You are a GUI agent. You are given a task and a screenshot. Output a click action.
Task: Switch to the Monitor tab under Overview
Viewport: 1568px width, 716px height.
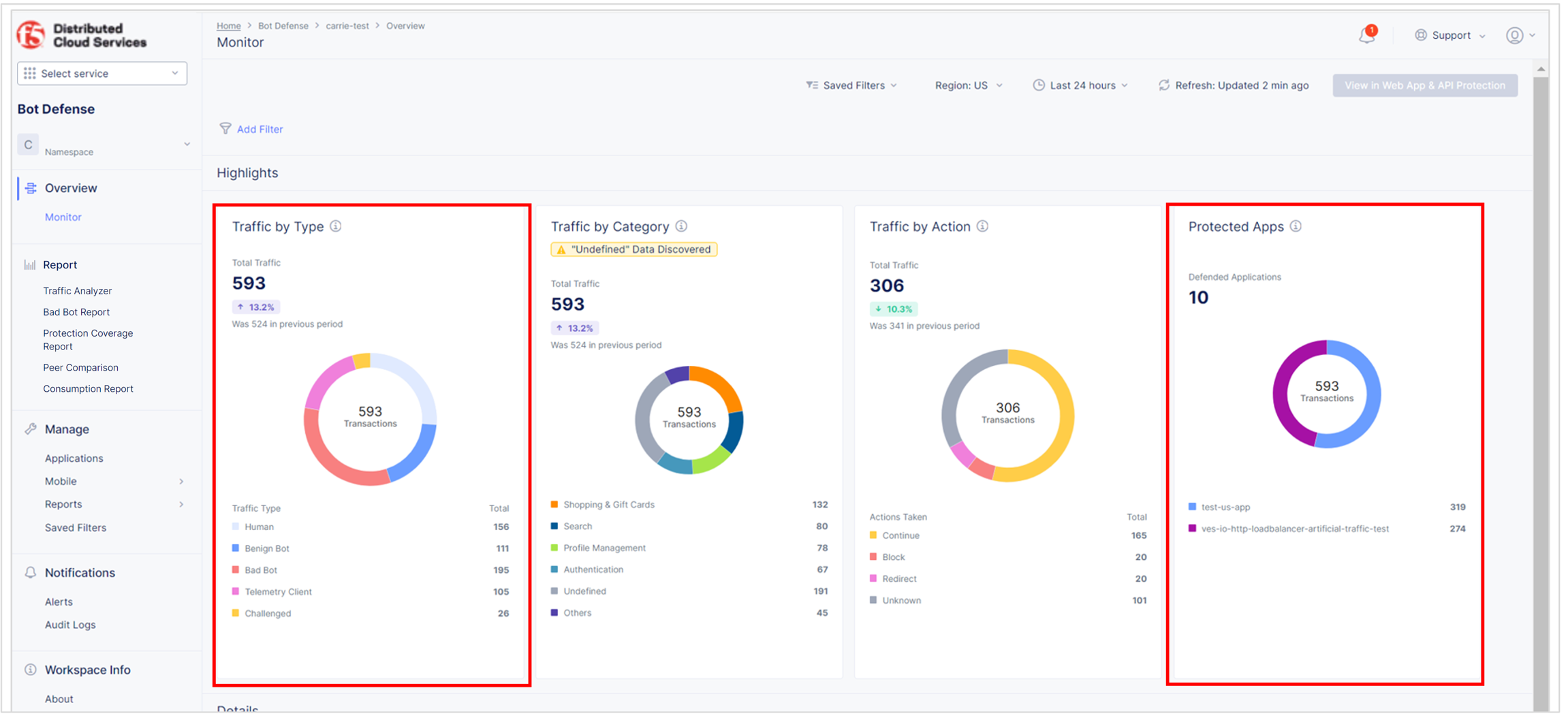point(63,217)
